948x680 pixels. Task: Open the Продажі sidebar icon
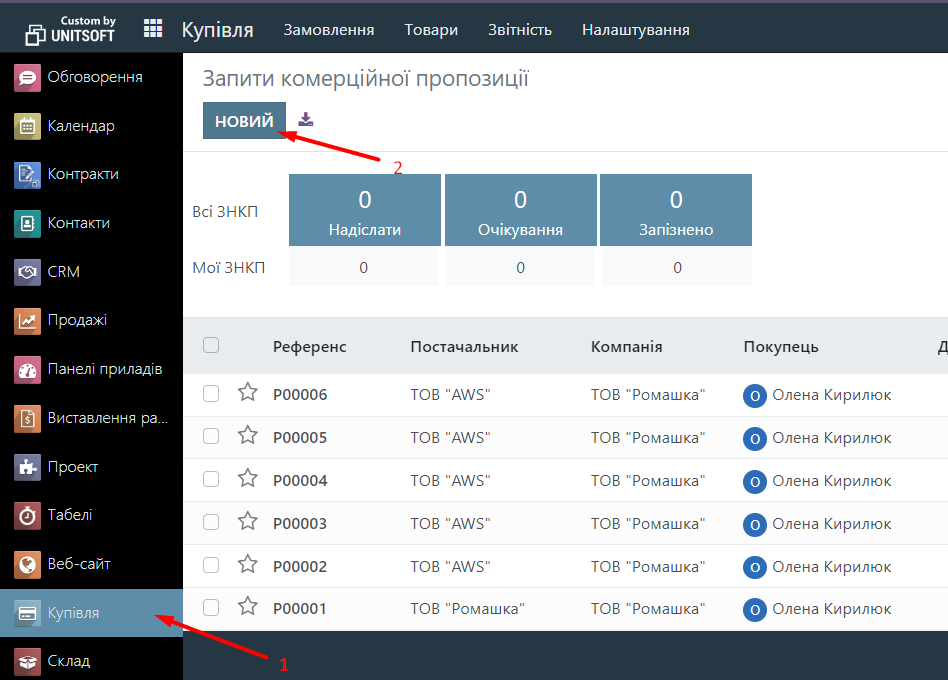tap(28, 320)
